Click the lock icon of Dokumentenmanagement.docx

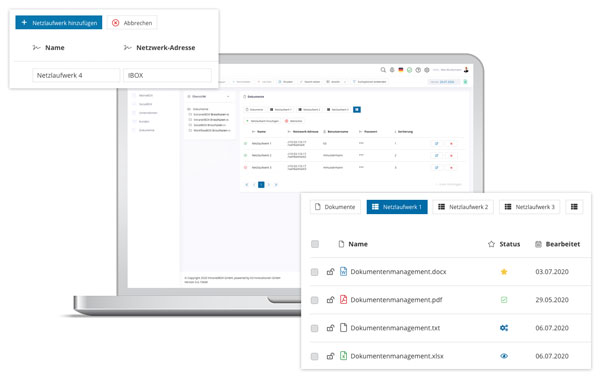click(330, 272)
